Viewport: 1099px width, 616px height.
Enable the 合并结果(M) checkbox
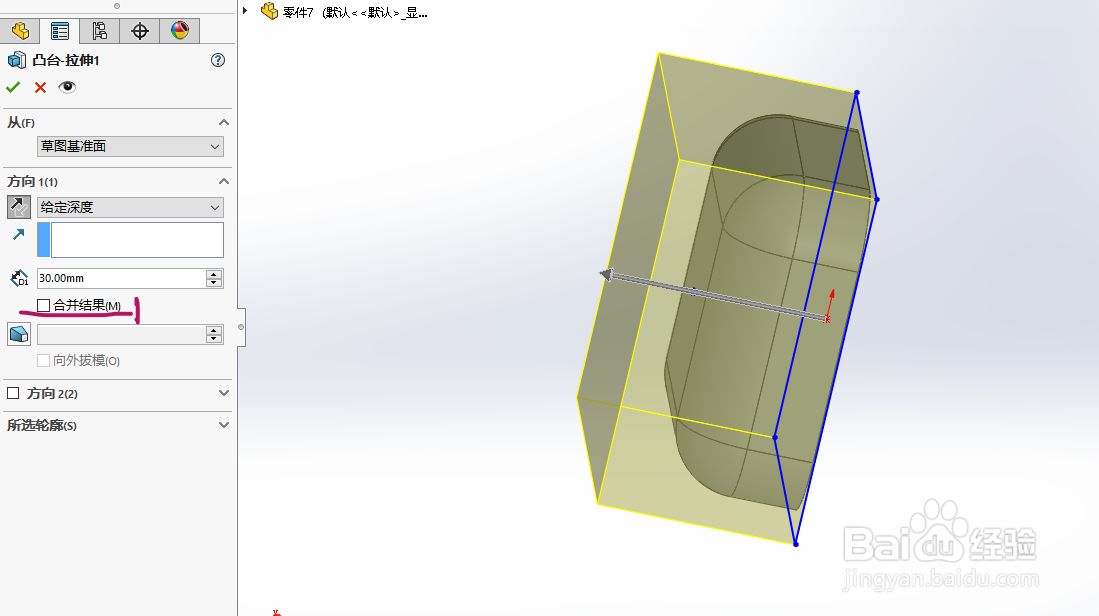pyautogui.click(x=43, y=304)
